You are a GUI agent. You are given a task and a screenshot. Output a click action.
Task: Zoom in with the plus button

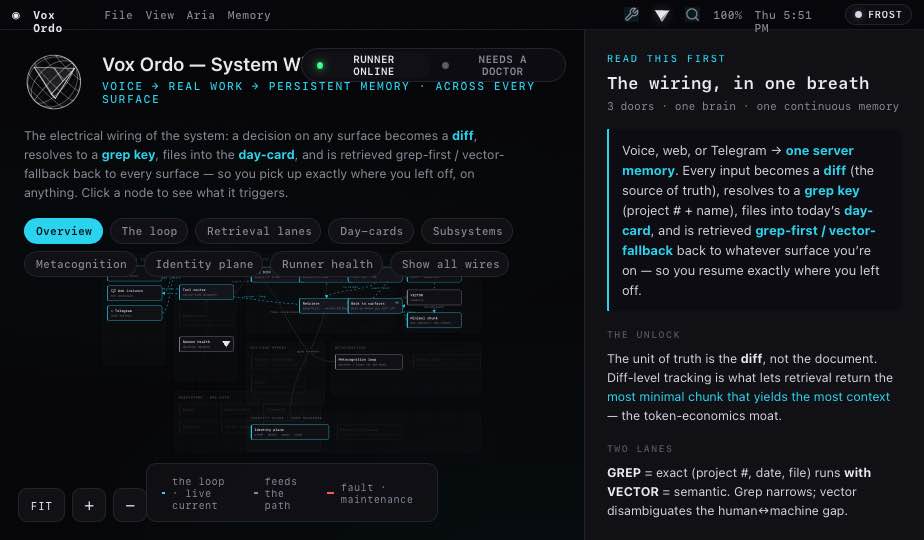[x=89, y=505]
